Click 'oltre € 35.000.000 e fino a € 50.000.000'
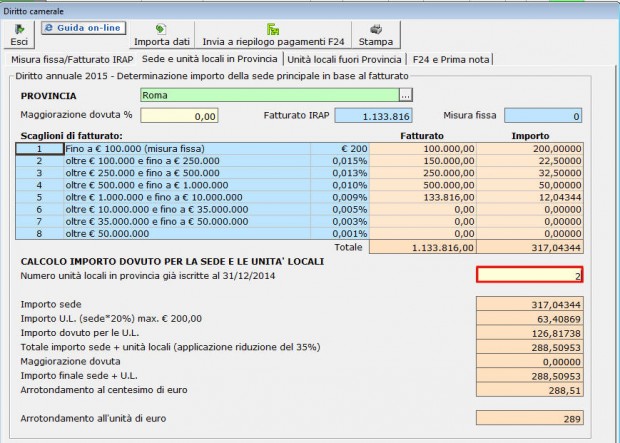This screenshot has height=443, width=620. pyautogui.click(x=187, y=222)
